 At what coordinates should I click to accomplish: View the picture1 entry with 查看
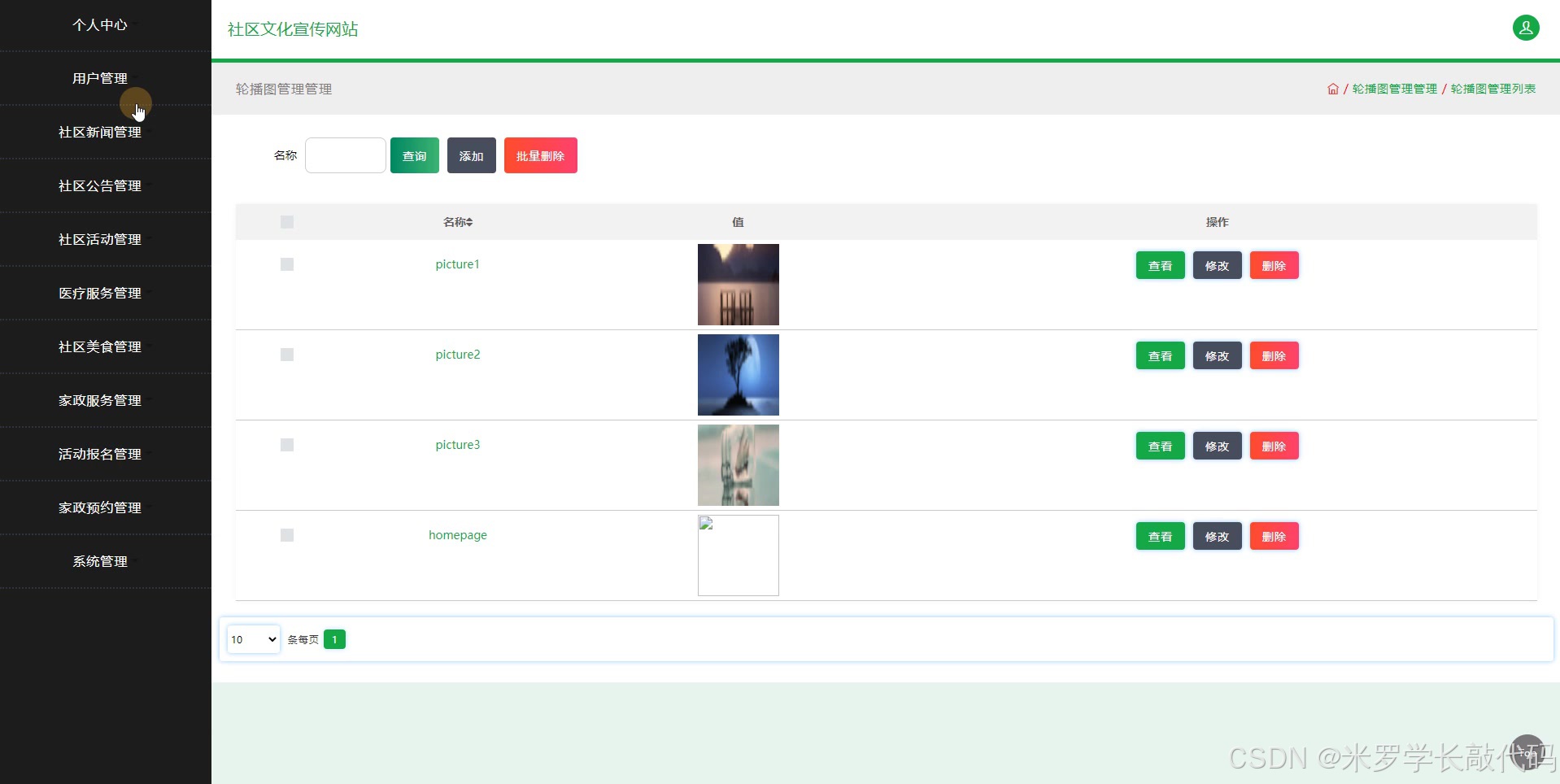[x=1161, y=265]
